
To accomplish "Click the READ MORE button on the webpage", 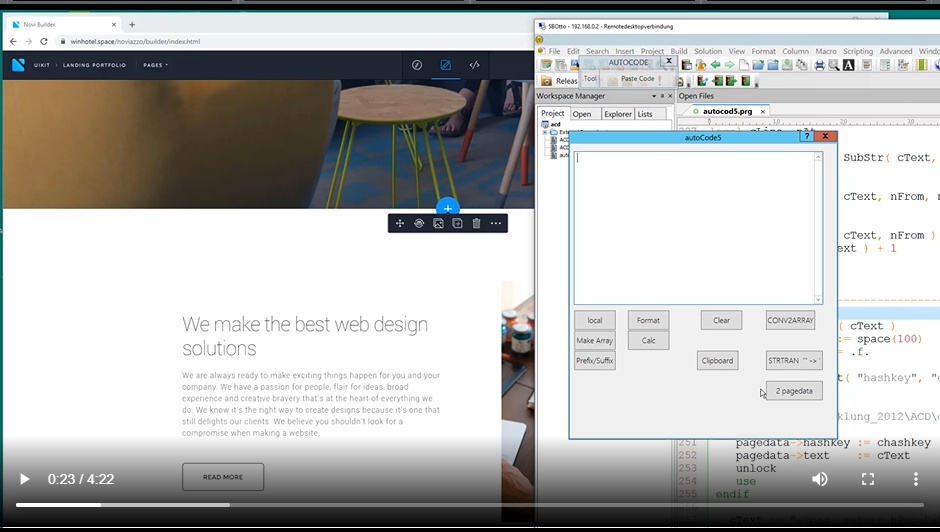I will [x=223, y=477].
